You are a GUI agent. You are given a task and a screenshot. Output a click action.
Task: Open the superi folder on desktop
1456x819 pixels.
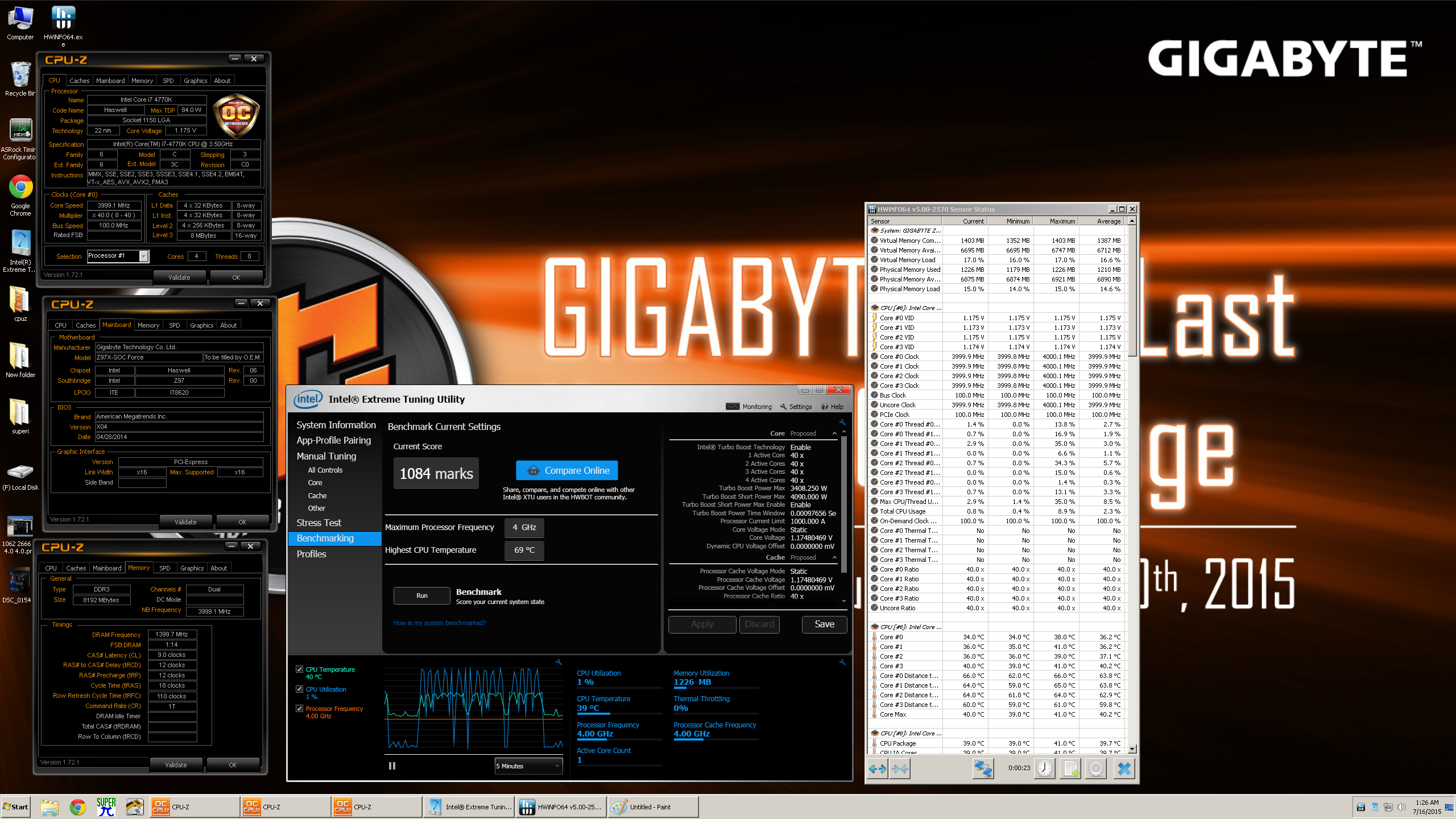coord(20,416)
